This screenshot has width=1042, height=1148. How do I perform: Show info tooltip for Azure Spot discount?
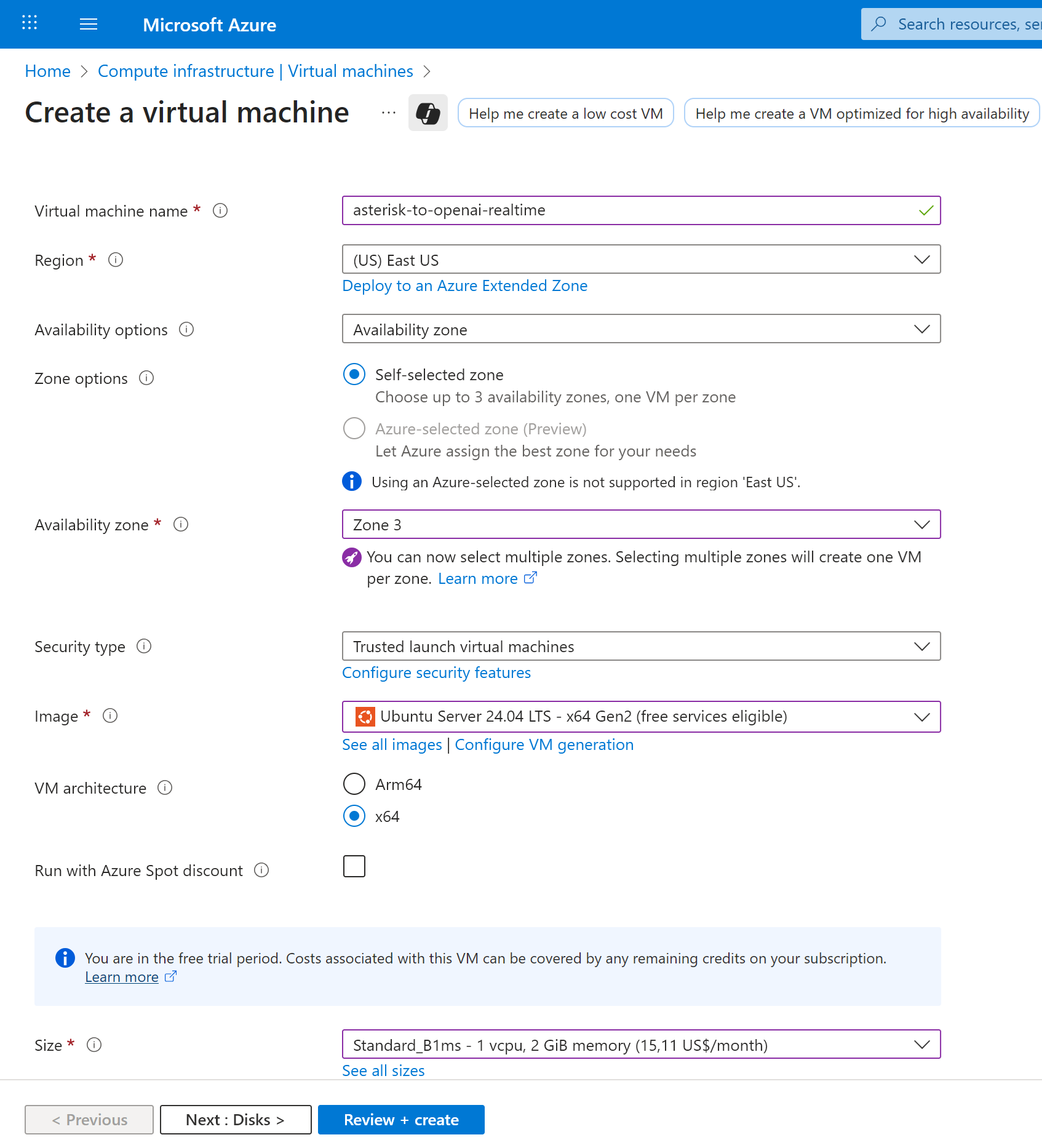(261, 871)
